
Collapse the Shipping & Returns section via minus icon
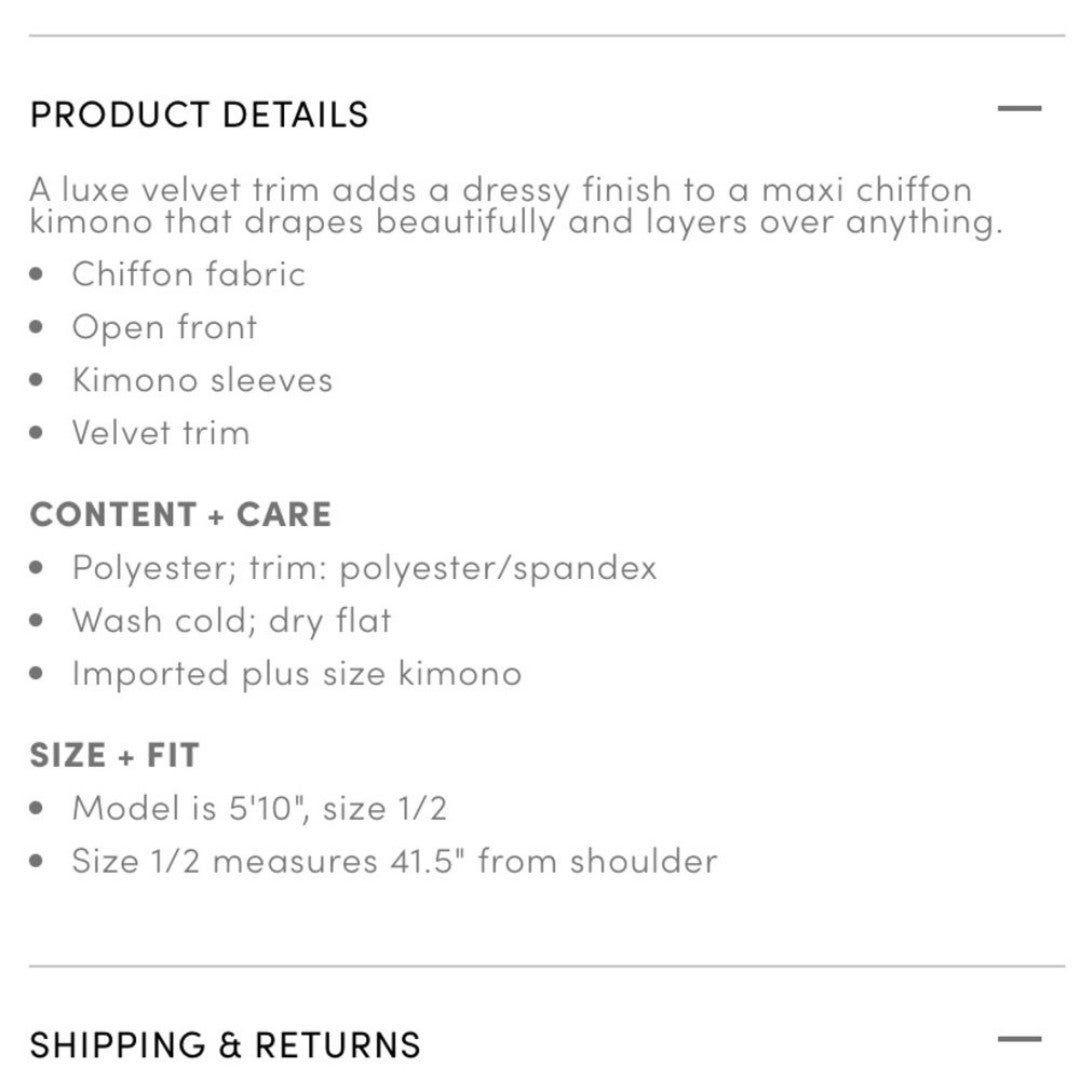click(x=1019, y=1039)
